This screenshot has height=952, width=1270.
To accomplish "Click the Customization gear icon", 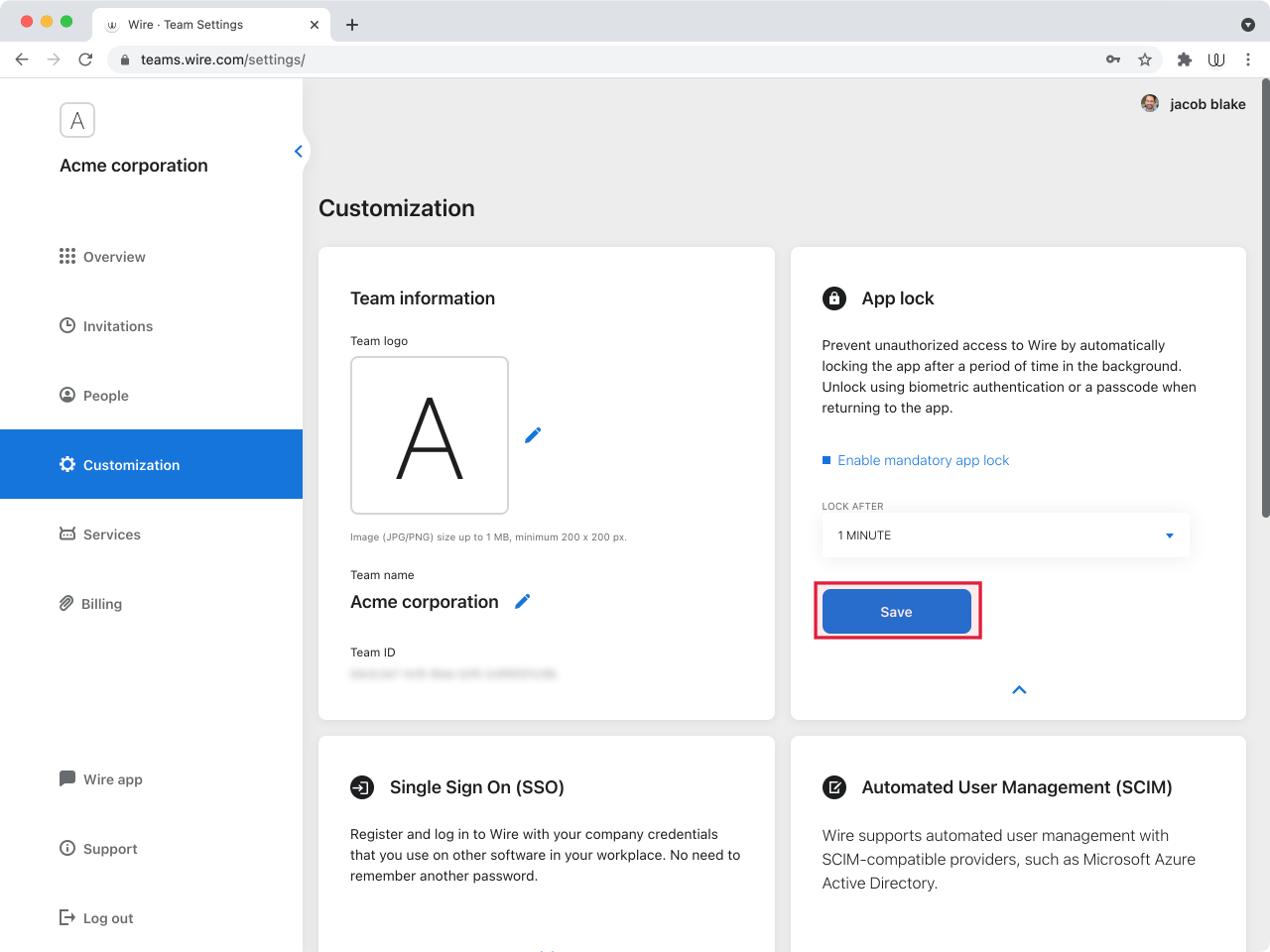I will (x=67, y=464).
